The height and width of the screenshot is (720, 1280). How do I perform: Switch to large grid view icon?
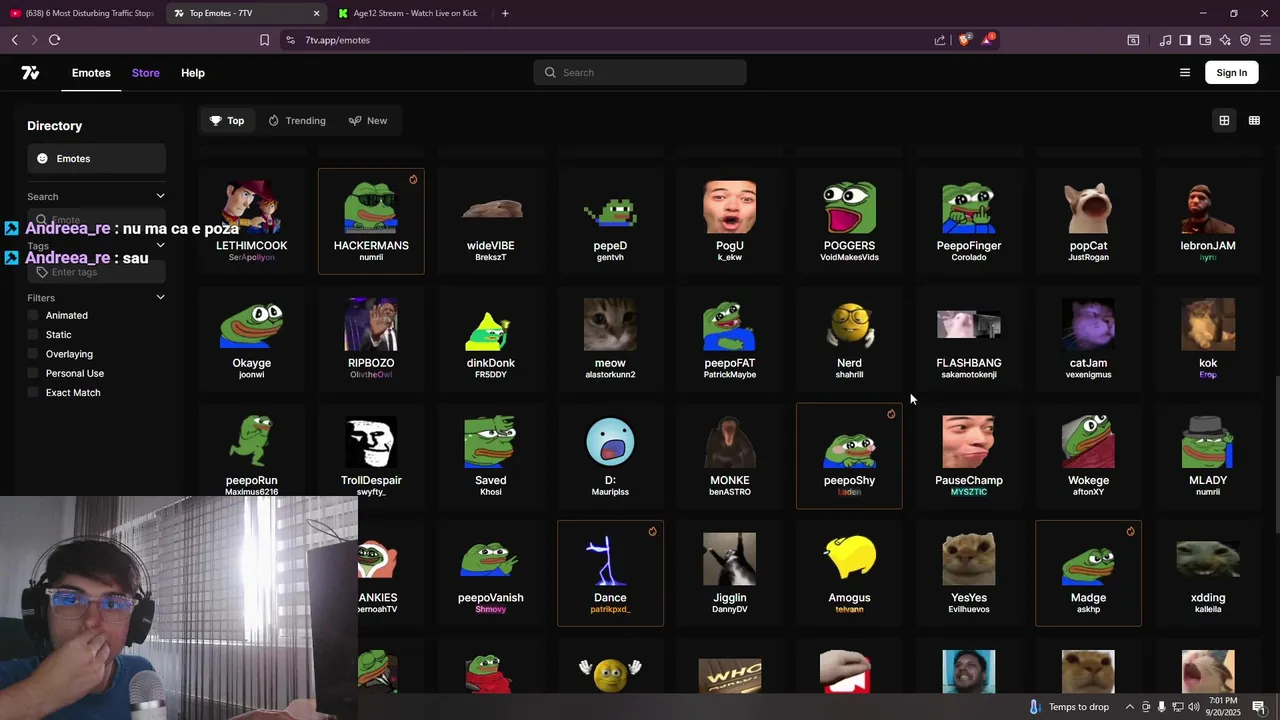pos(1224,121)
